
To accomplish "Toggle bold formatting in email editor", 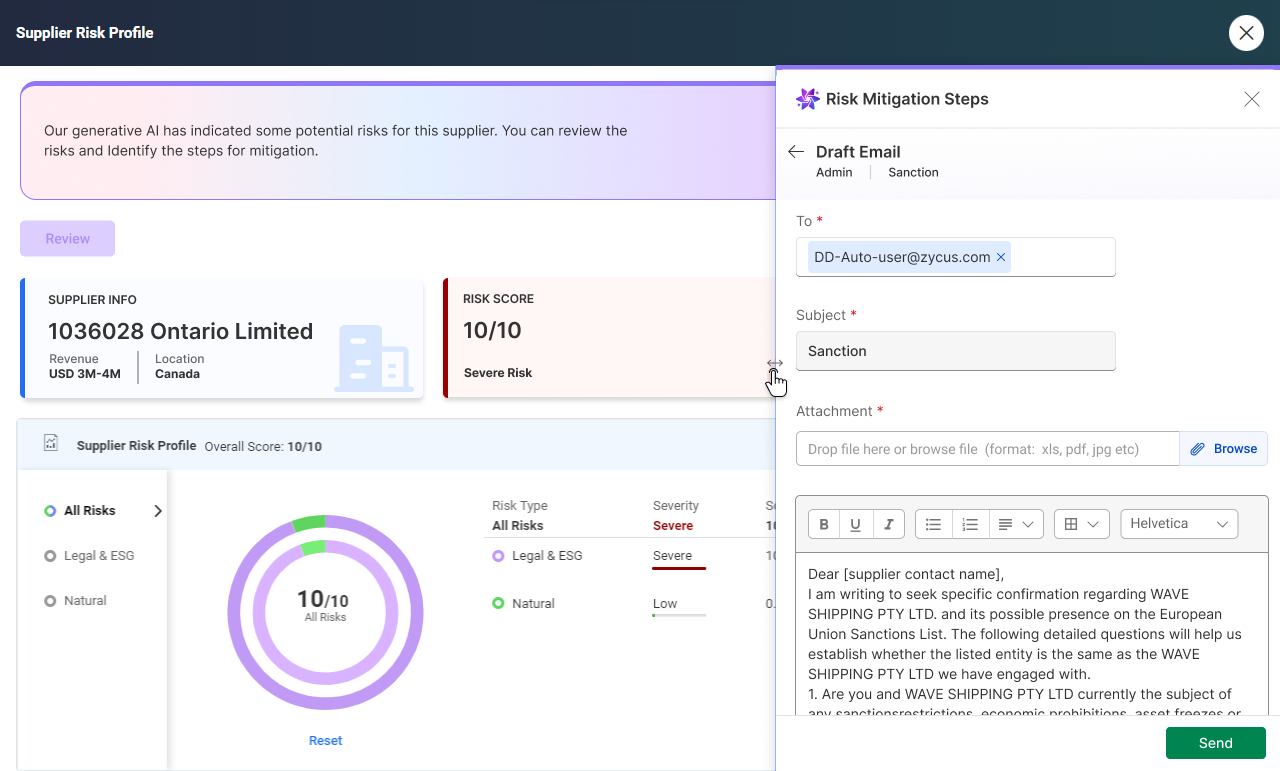I will point(824,524).
